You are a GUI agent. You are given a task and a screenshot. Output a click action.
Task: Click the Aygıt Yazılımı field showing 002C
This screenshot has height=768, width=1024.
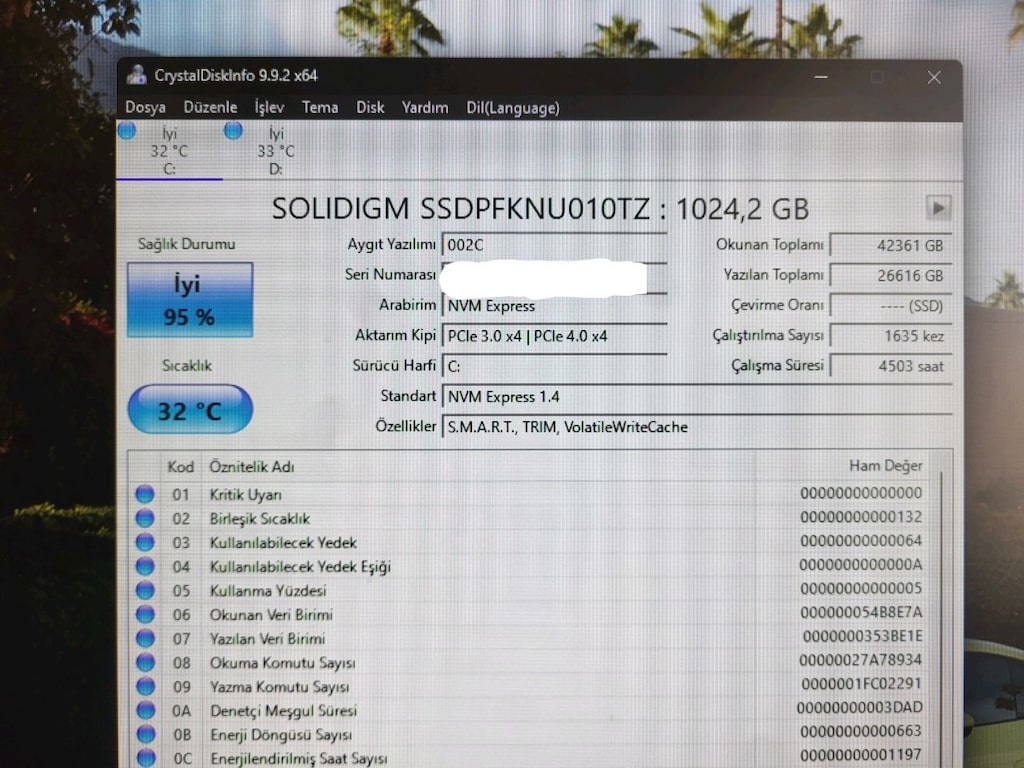554,245
